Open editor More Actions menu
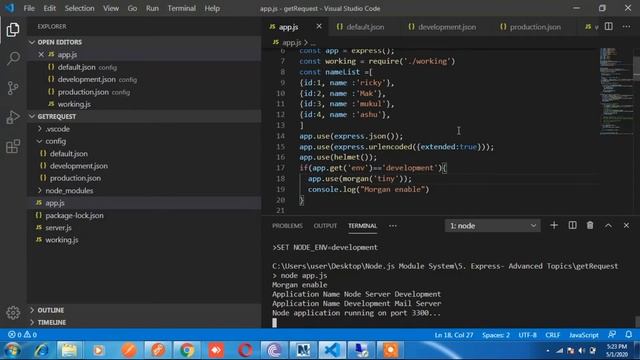 tap(627, 27)
